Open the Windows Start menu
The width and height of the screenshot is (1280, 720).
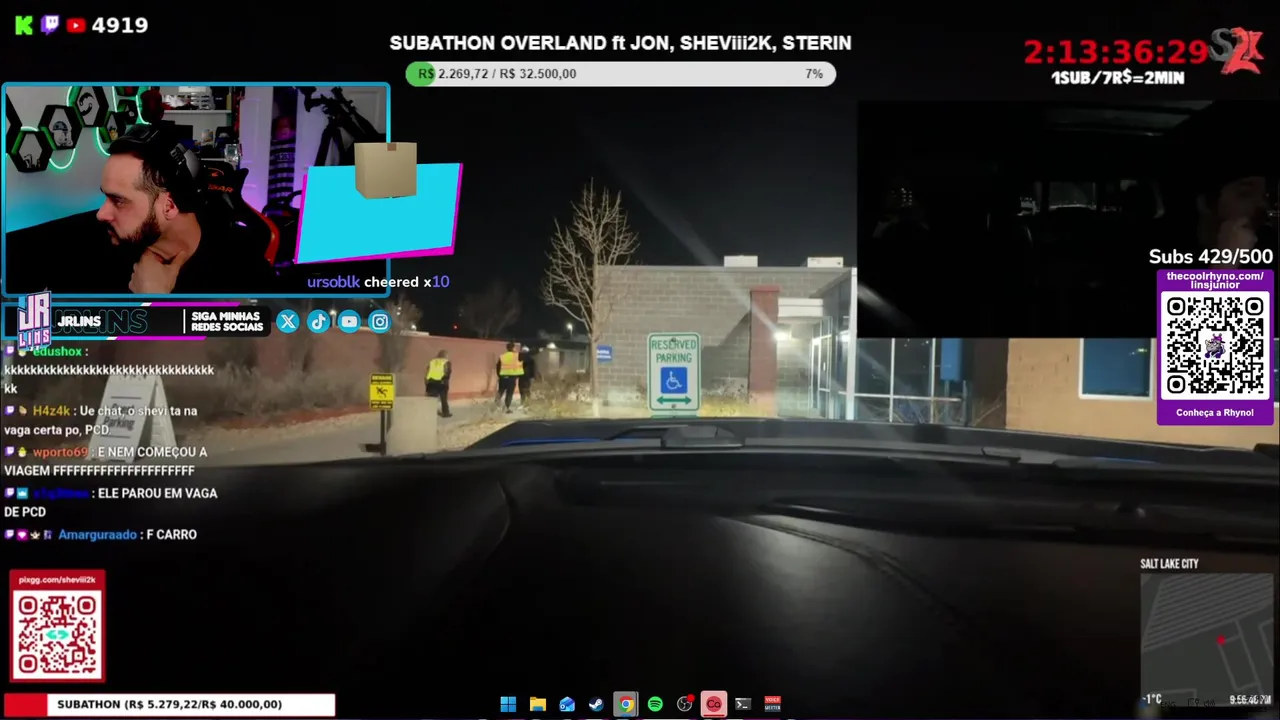(508, 704)
